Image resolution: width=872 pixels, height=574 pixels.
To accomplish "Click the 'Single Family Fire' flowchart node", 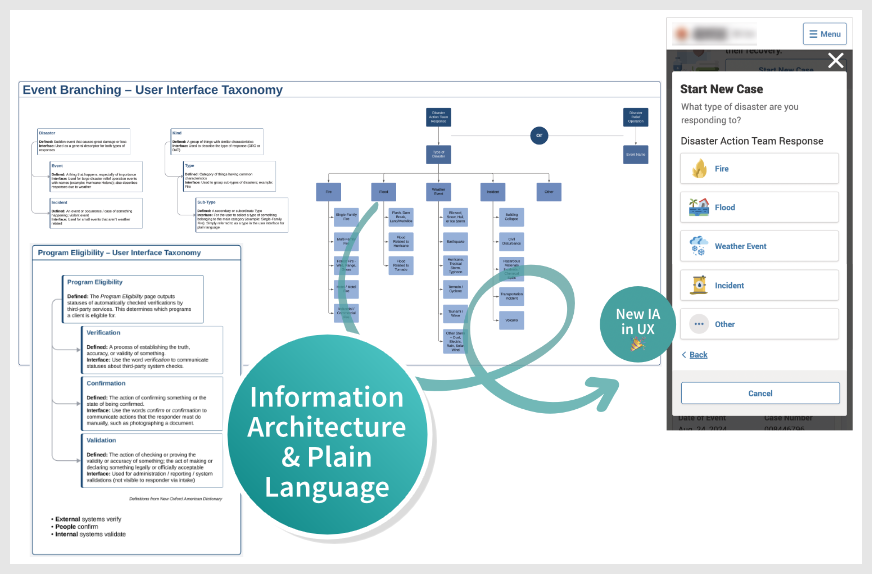I will click(346, 217).
